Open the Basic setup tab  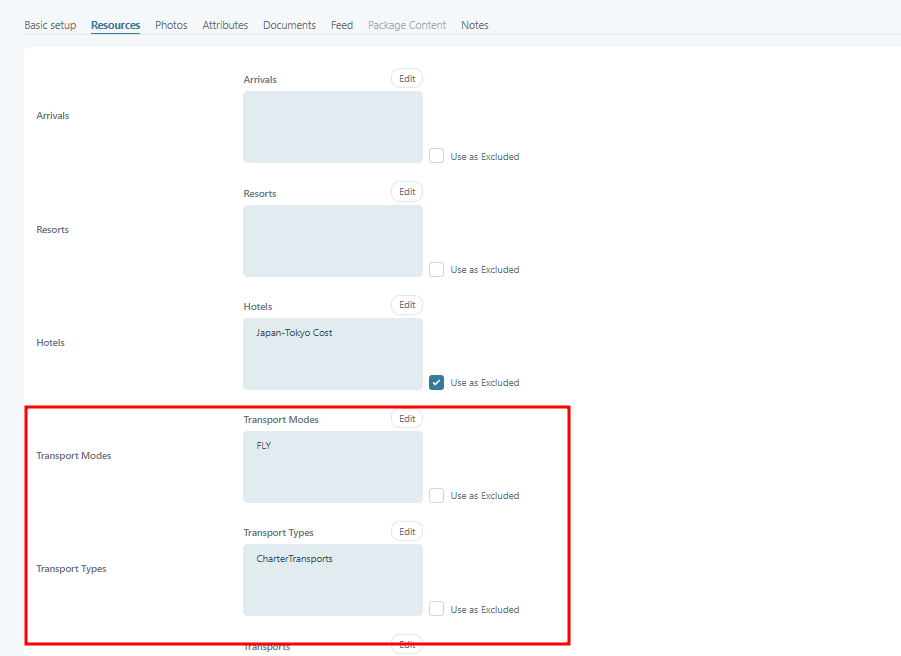(50, 25)
